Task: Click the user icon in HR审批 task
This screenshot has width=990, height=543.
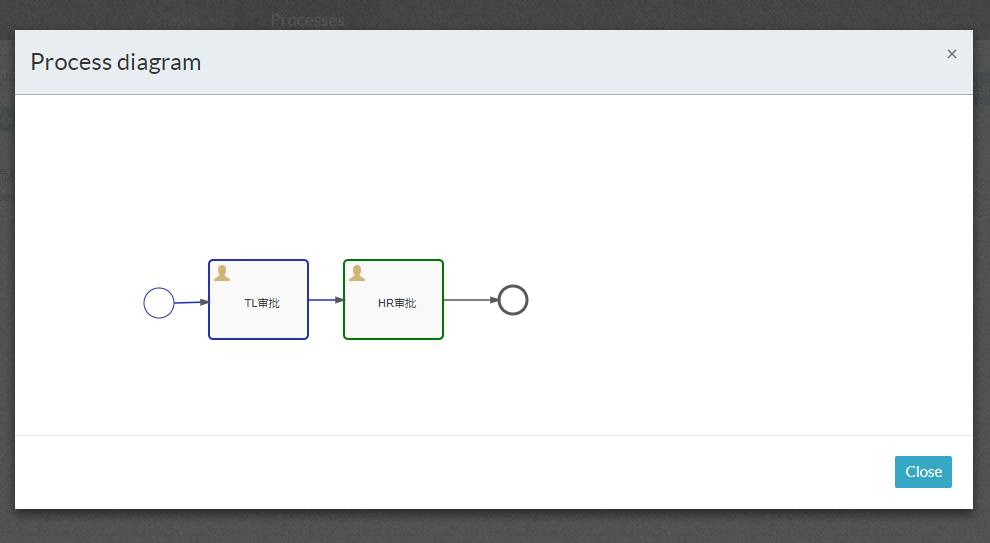Action: [x=357, y=273]
